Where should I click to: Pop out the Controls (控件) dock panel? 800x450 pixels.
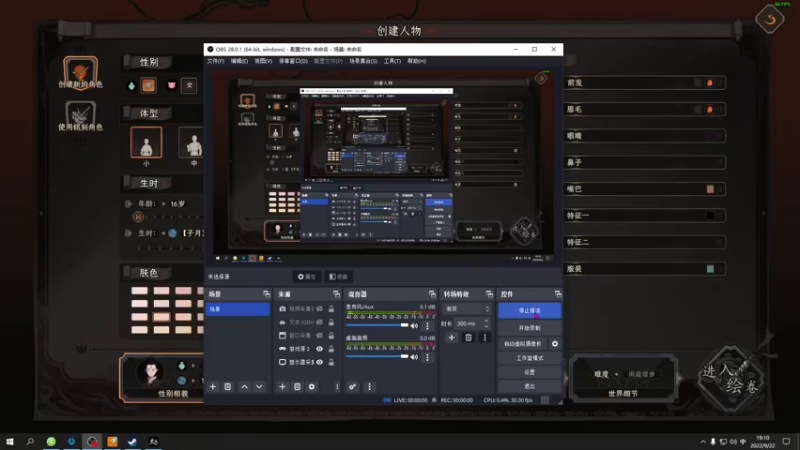pyautogui.click(x=558, y=294)
